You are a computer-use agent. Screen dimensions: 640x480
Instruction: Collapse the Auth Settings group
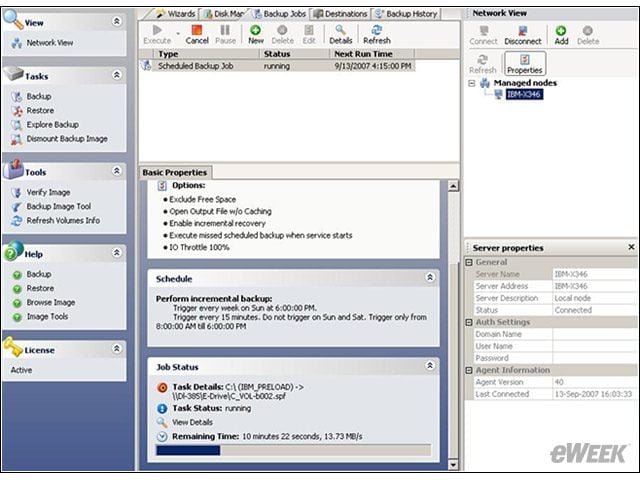(x=469, y=322)
